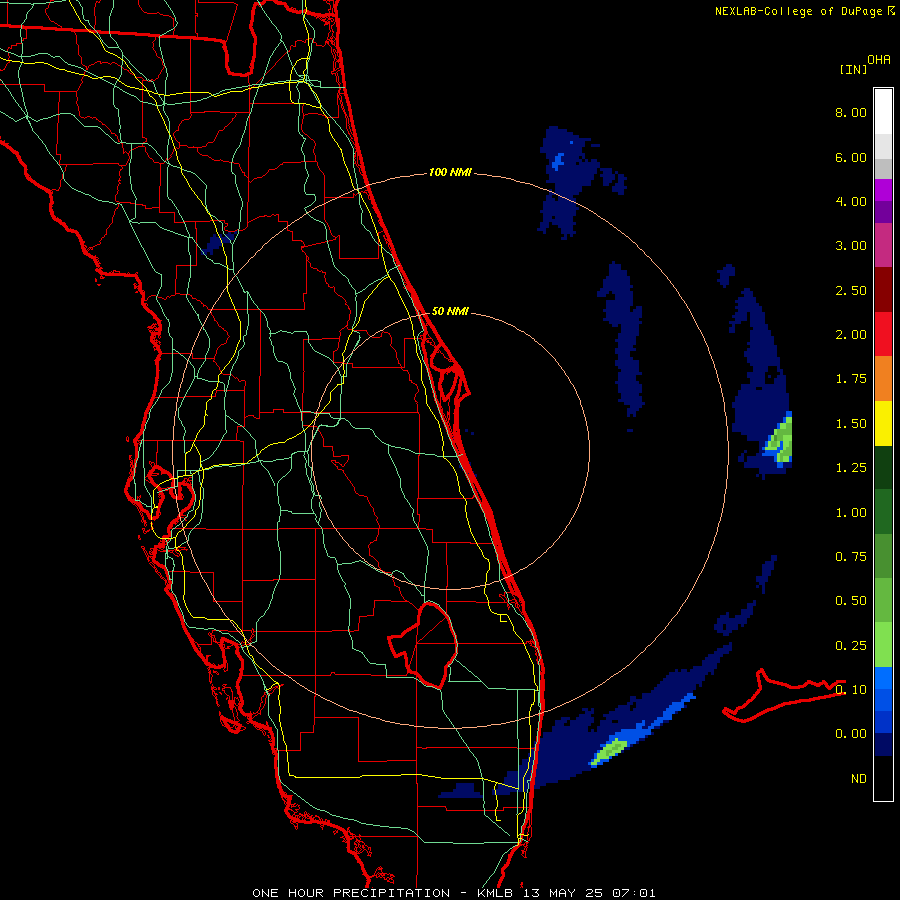Click the 4.00 legend value

point(850,201)
